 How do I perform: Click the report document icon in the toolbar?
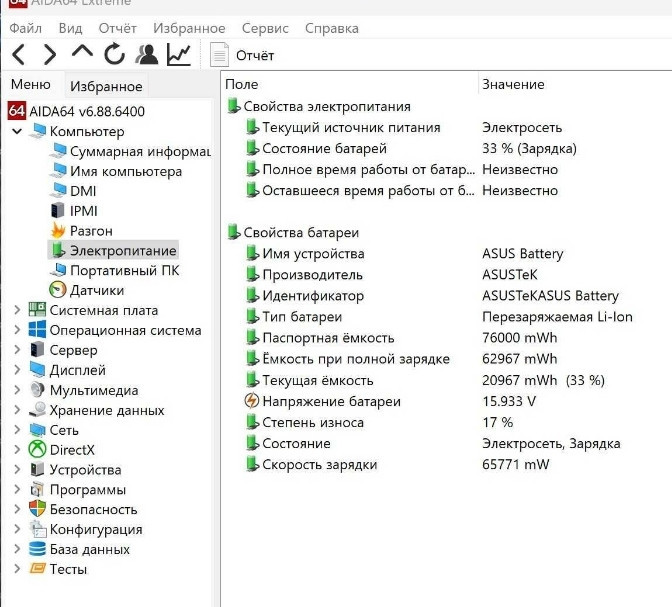219,54
